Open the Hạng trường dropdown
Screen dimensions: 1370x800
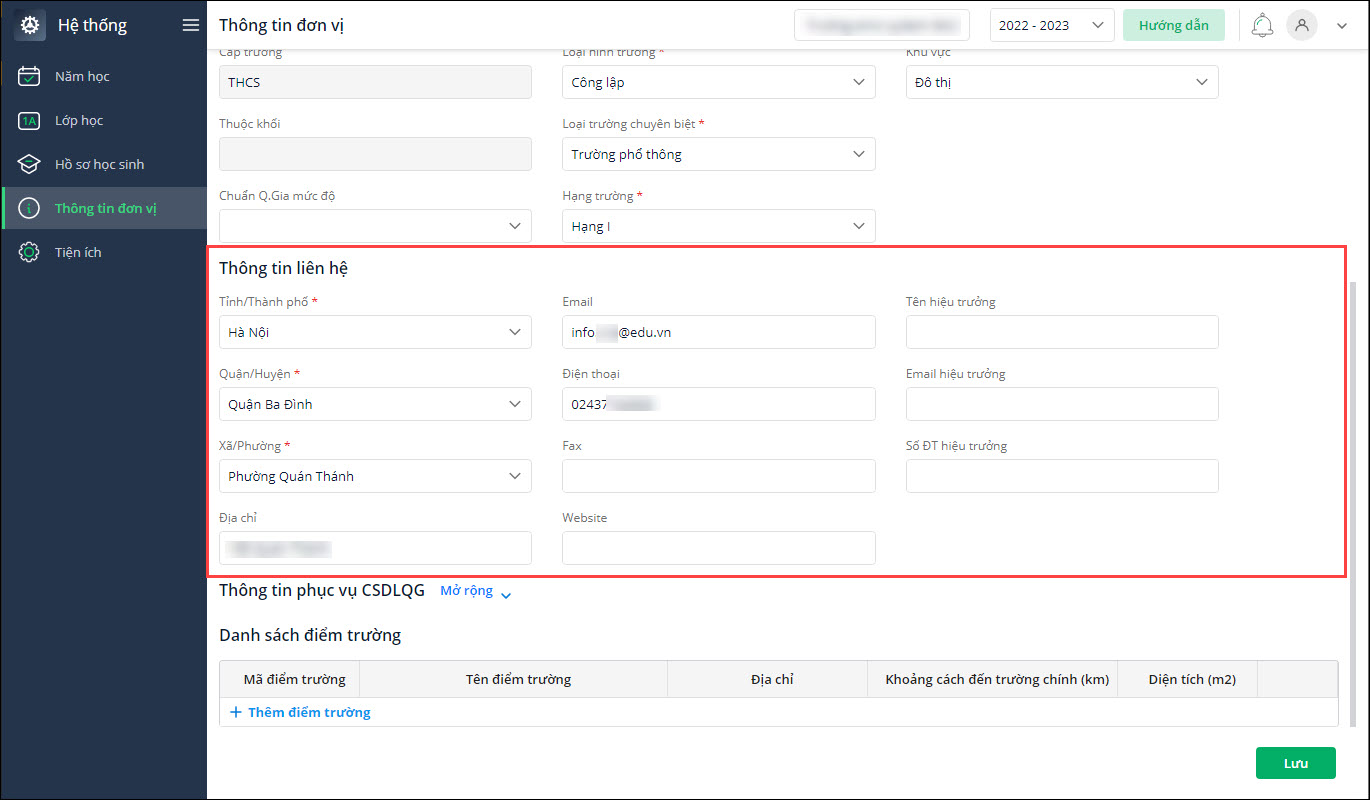pyautogui.click(x=718, y=226)
